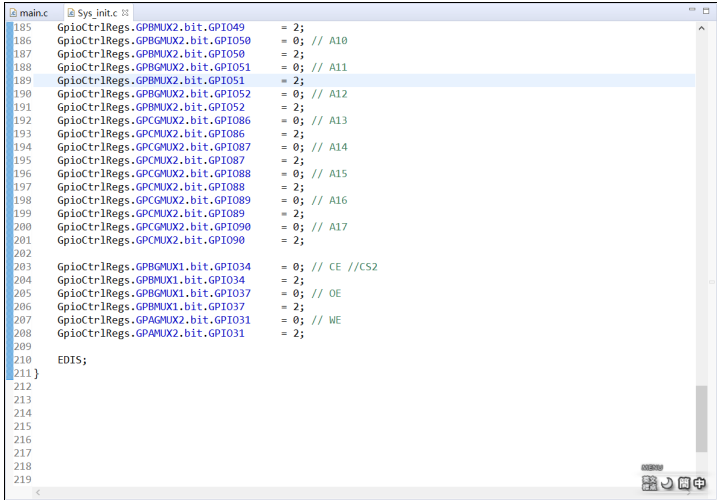Click the vertical scrollbar thumb
This screenshot has height=500, width=717.
coord(701,419)
